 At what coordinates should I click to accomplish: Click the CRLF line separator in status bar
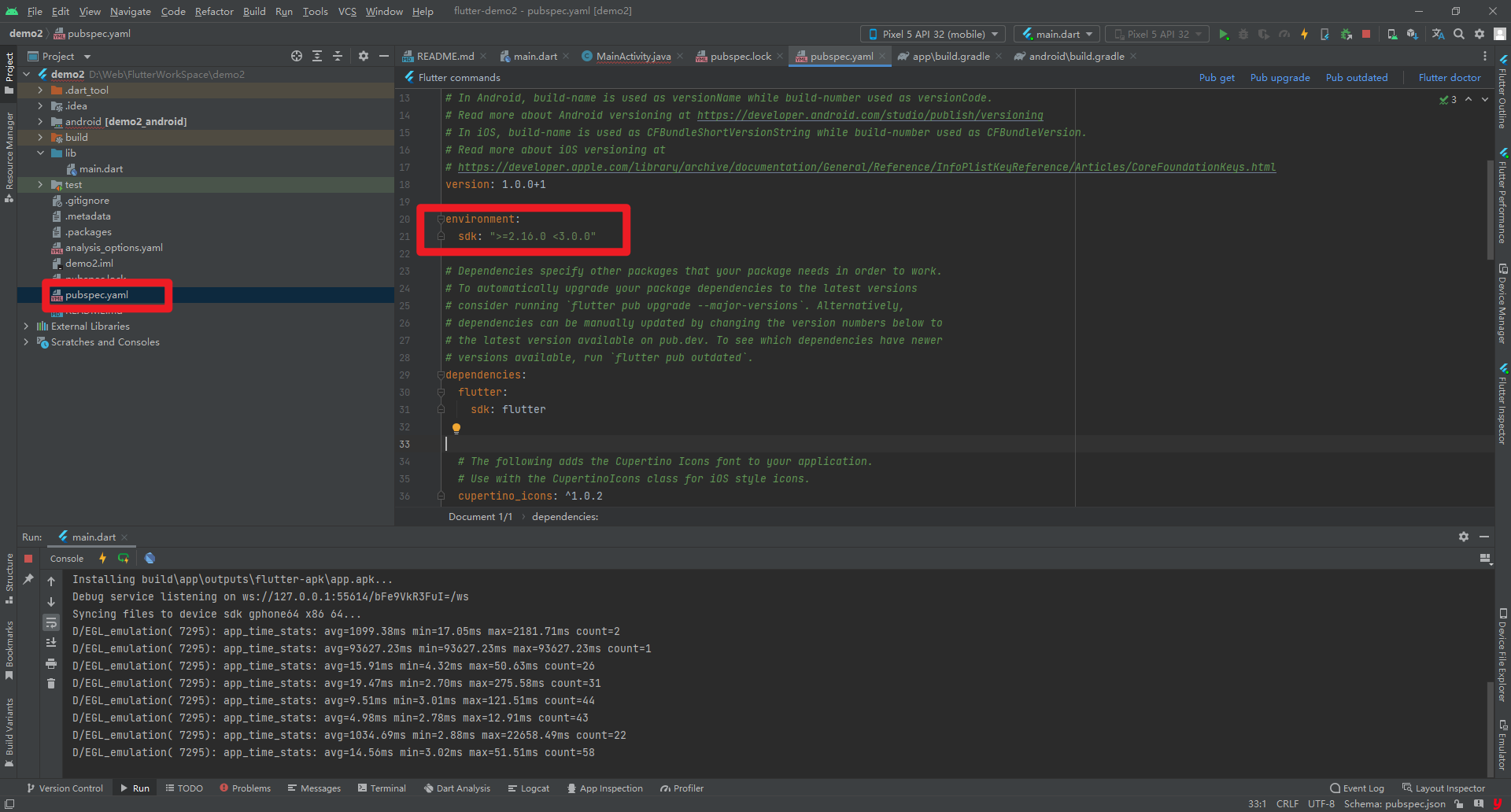coord(1287,804)
